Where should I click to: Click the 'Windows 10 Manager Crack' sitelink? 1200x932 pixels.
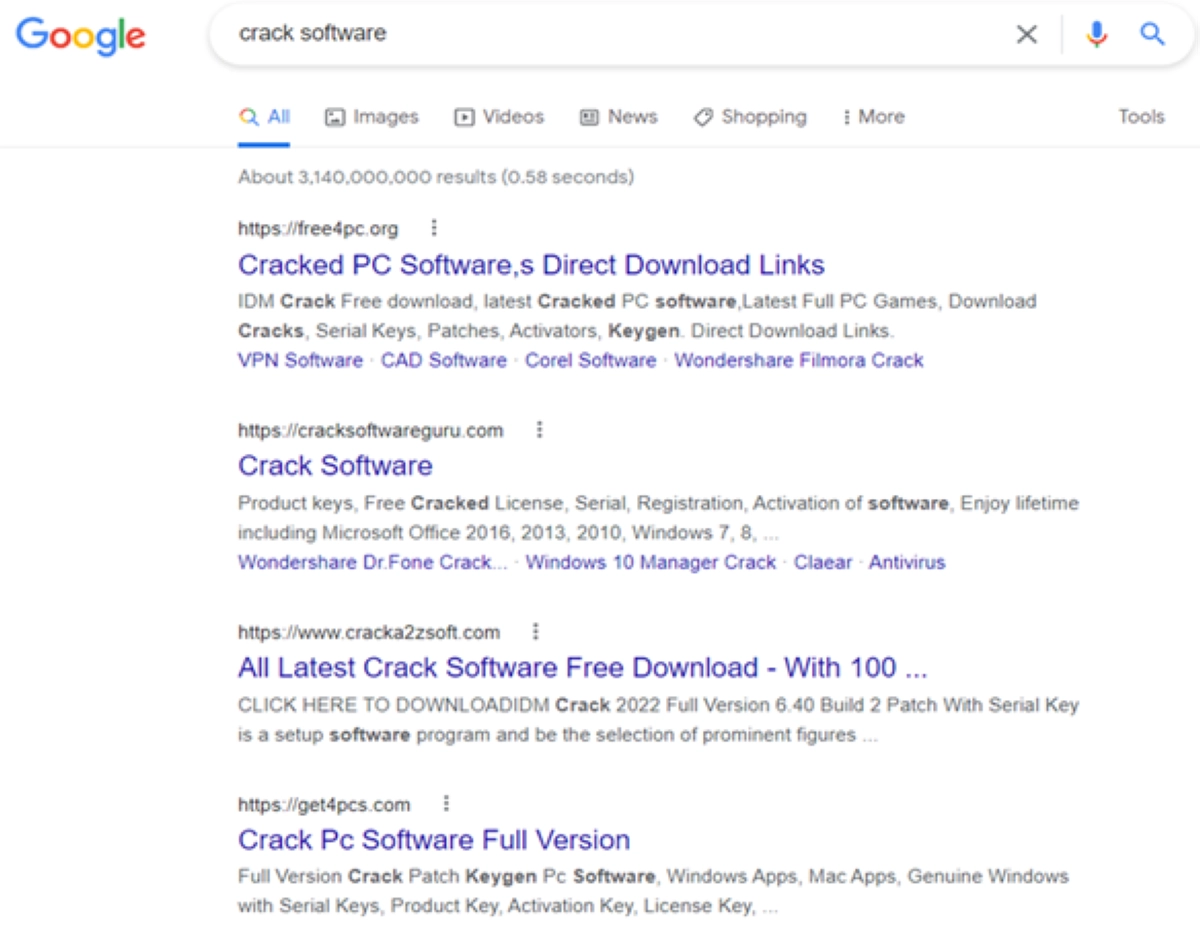click(x=650, y=562)
